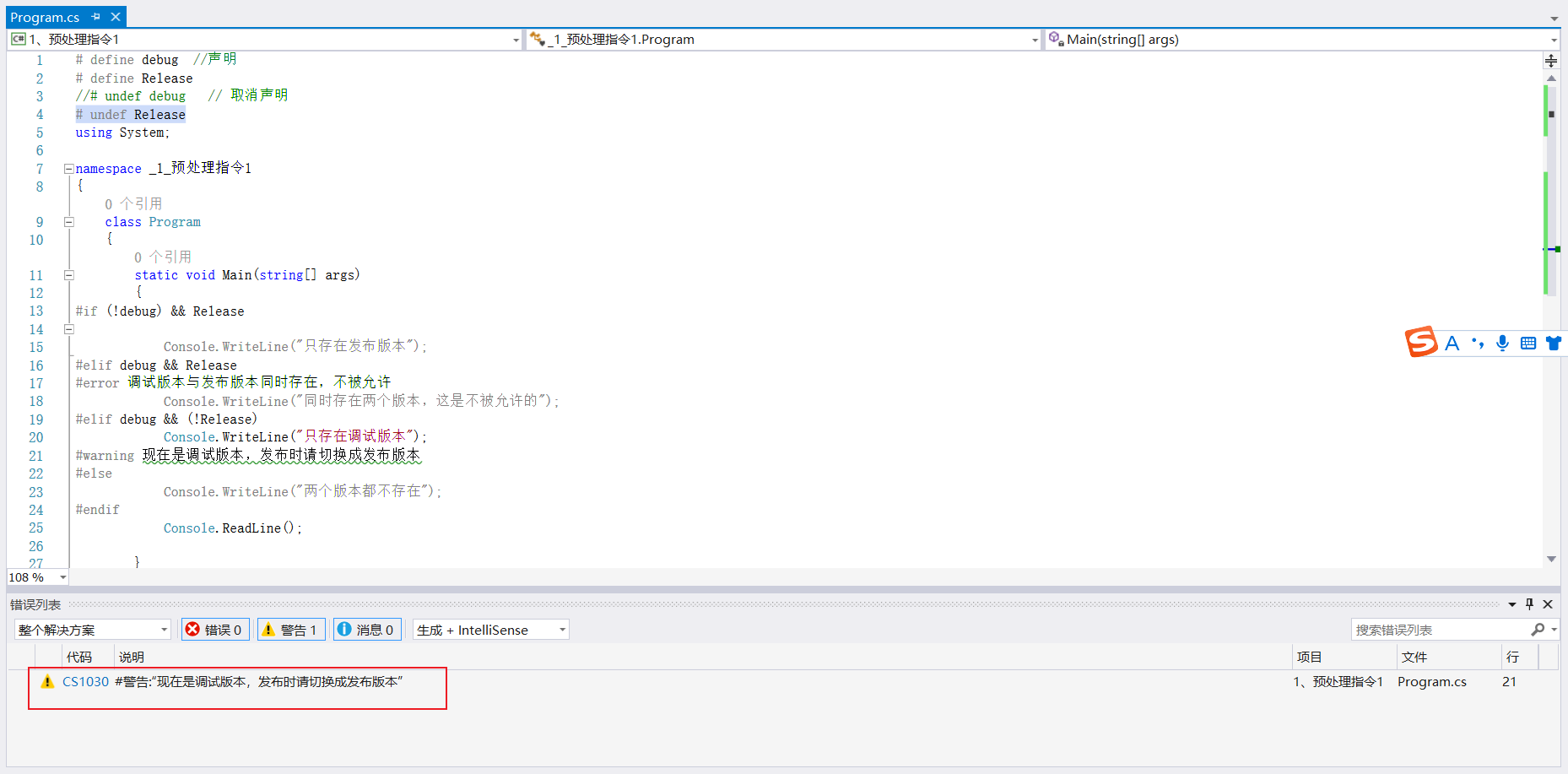The image size is (1568, 774).
Task: Open the Sogou soft keyboard icon
Action: pos(1528,343)
